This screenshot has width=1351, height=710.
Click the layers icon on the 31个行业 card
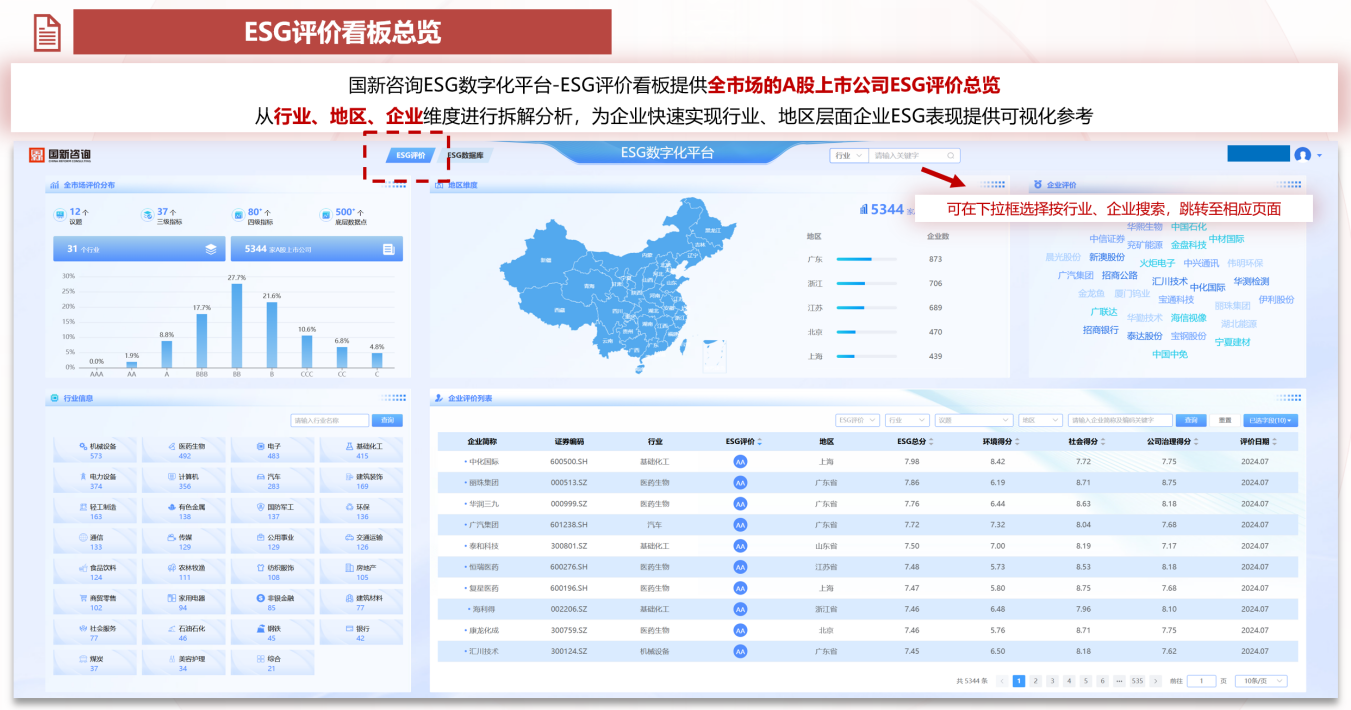coord(211,248)
